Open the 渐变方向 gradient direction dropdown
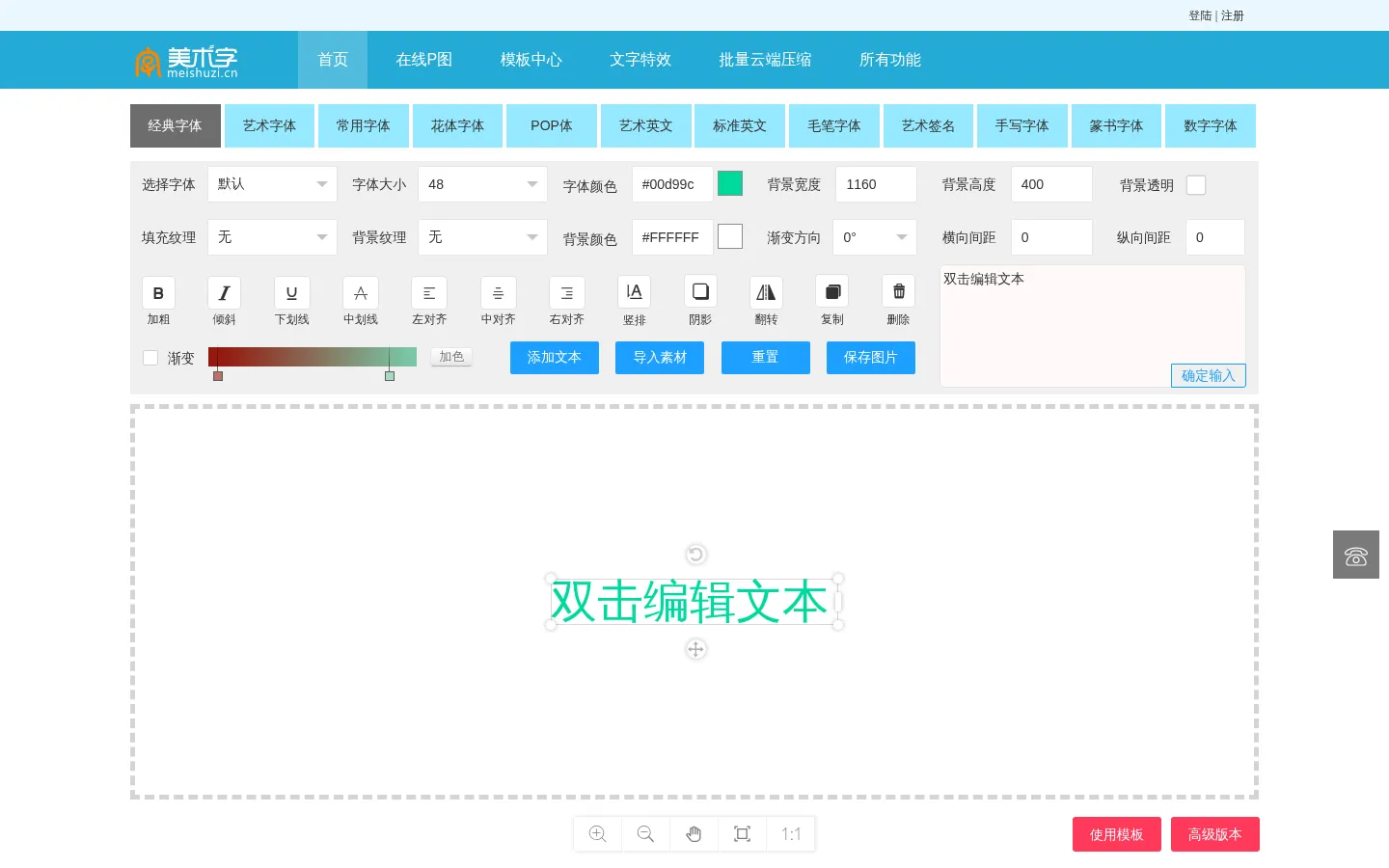The width and height of the screenshot is (1389, 868). click(x=875, y=237)
